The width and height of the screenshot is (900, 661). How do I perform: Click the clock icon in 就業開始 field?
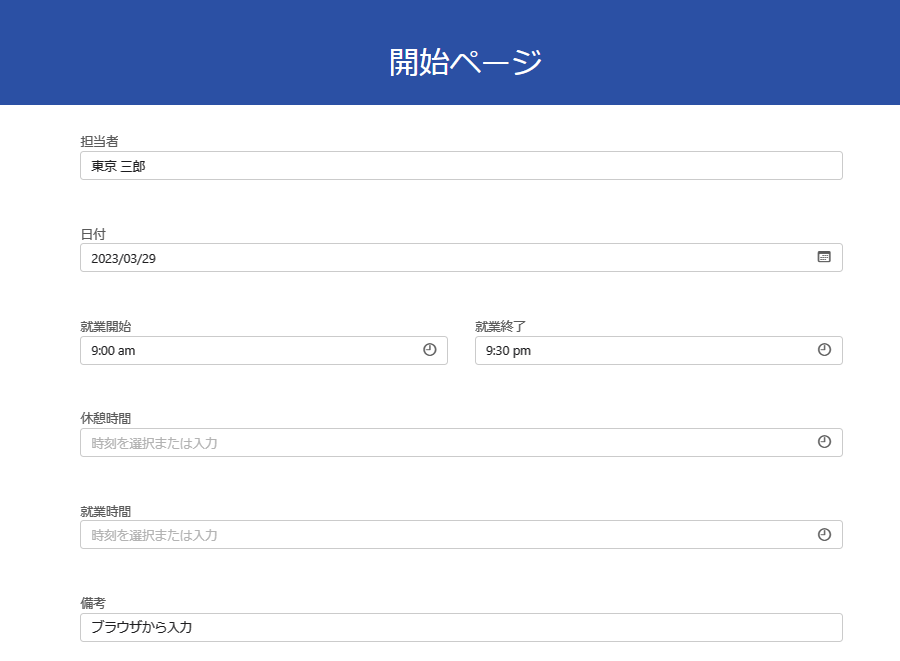[x=430, y=350]
